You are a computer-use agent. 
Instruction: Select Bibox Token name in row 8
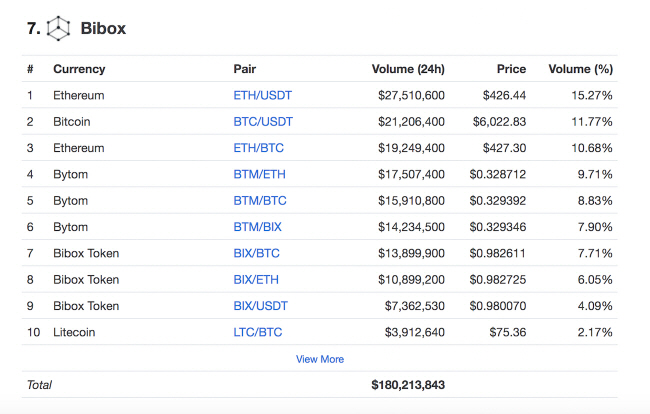click(86, 280)
